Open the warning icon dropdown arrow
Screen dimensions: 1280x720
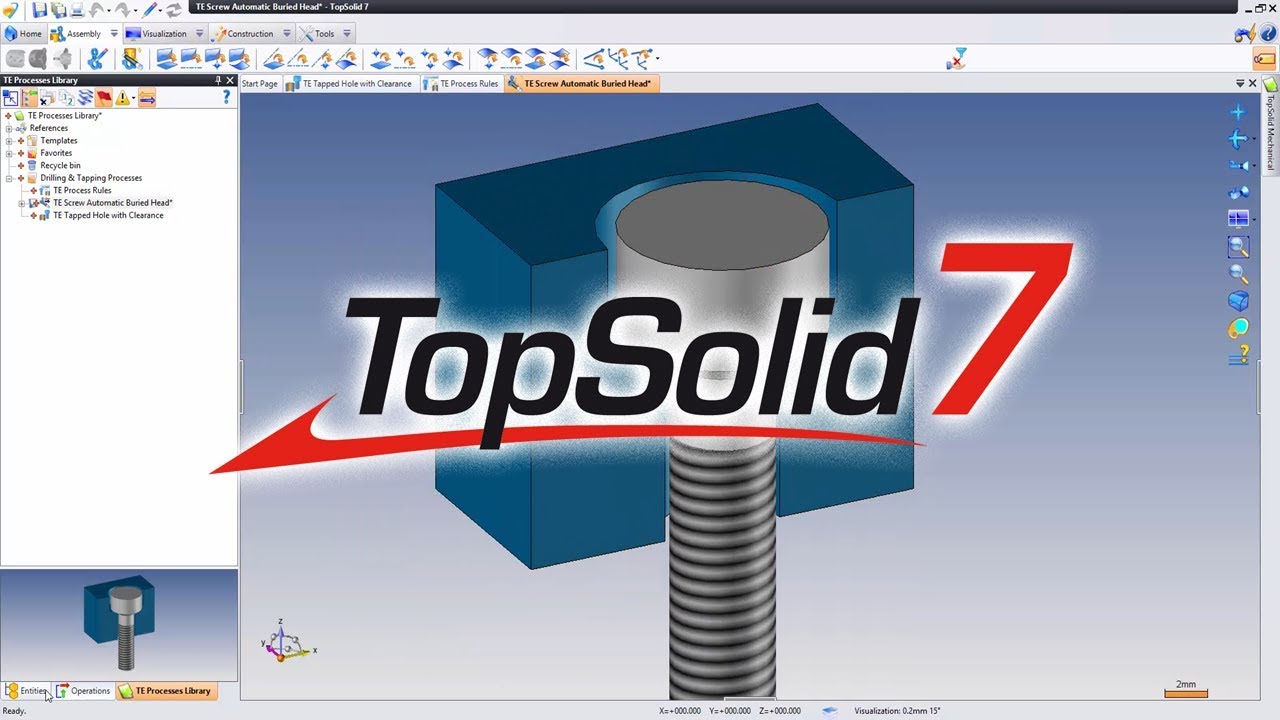(132, 98)
